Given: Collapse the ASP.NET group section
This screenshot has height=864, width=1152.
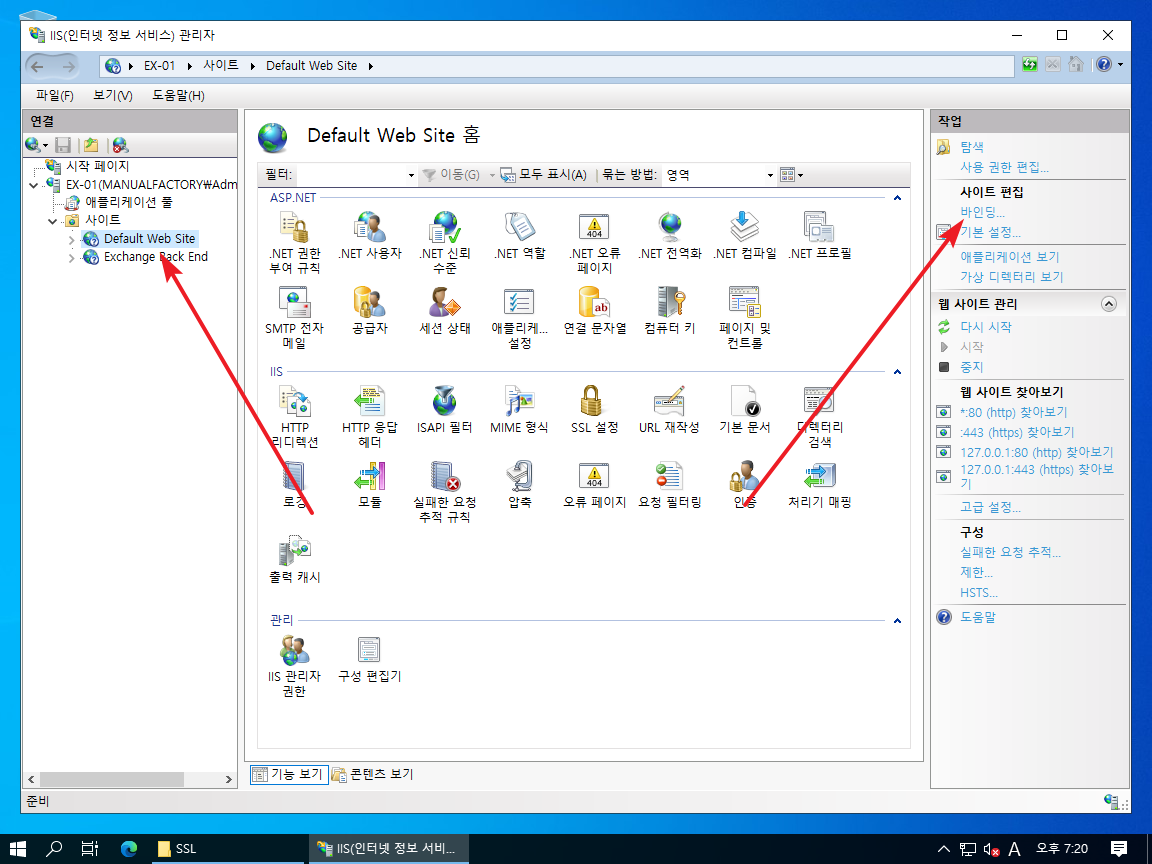Looking at the screenshot, I should click(897, 198).
